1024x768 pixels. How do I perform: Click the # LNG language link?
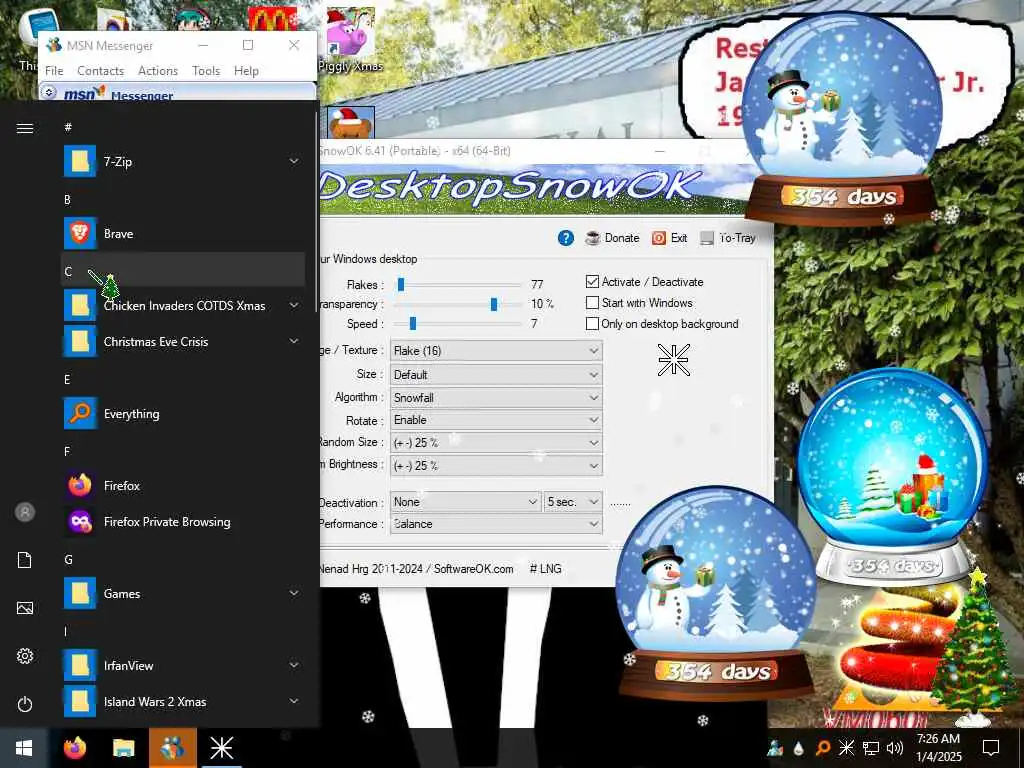tap(545, 569)
